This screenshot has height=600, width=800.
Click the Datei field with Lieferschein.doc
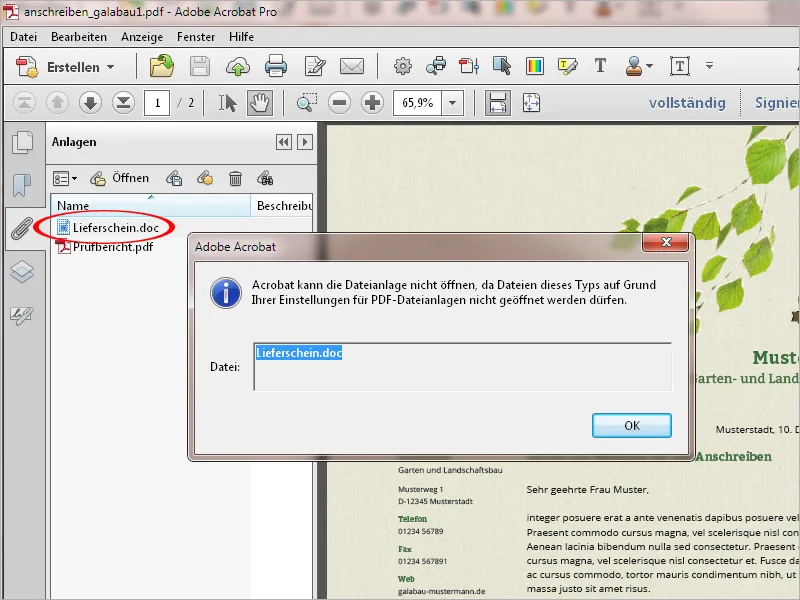462,366
